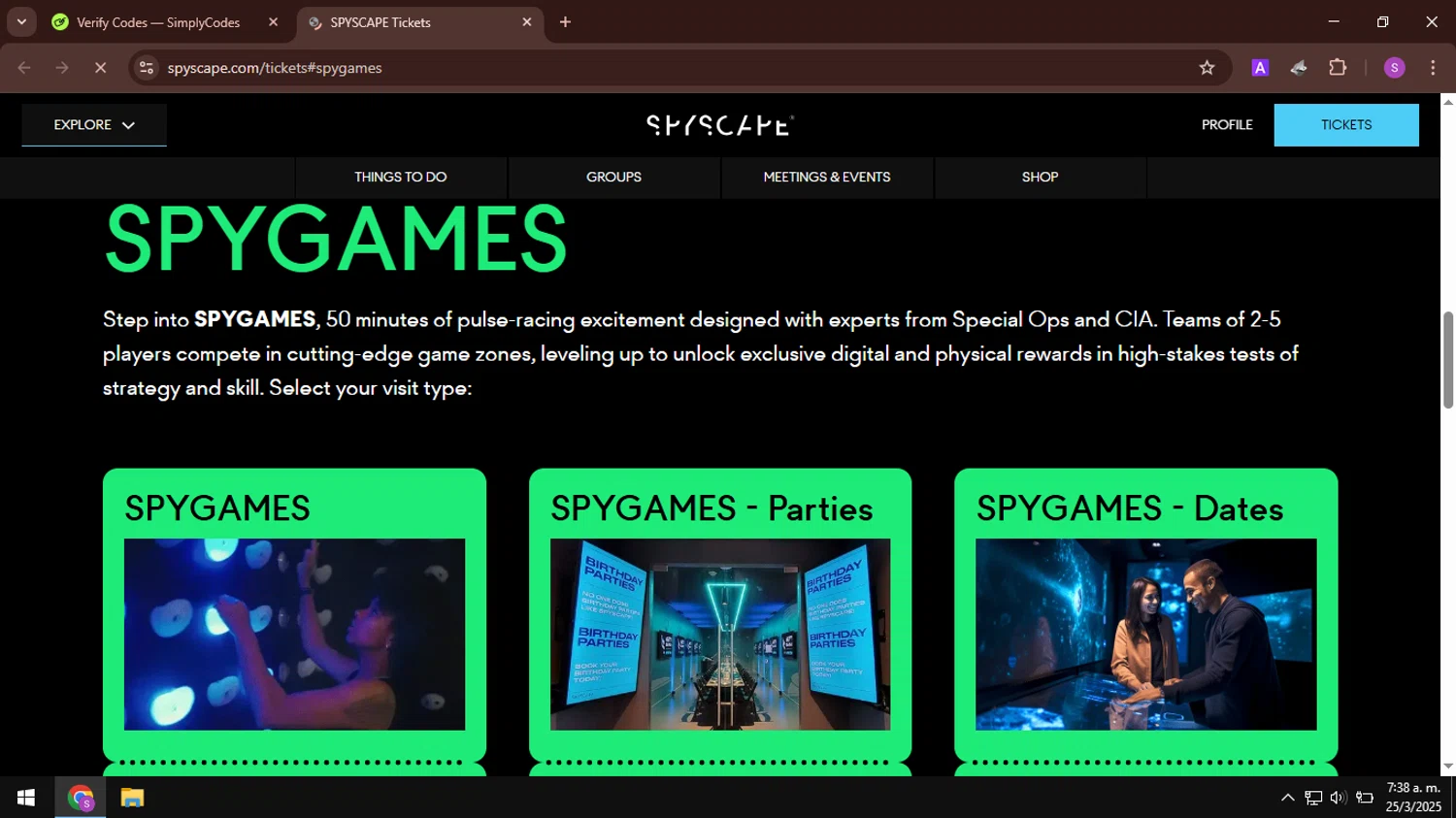
Task: Open the Chrome profile avatar
Action: click(1394, 68)
